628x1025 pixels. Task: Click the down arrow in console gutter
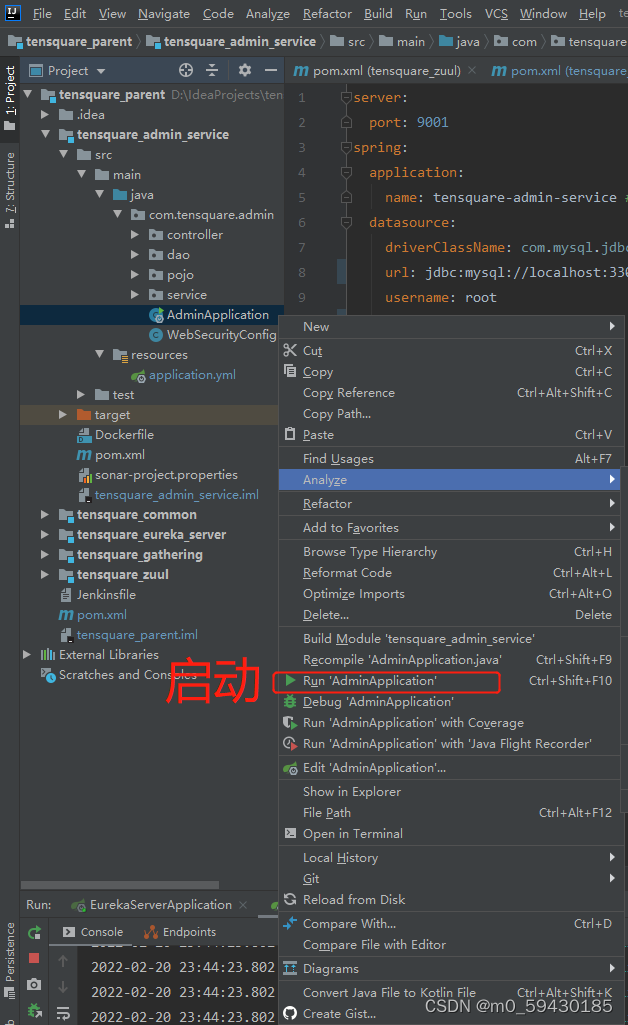click(x=63, y=986)
